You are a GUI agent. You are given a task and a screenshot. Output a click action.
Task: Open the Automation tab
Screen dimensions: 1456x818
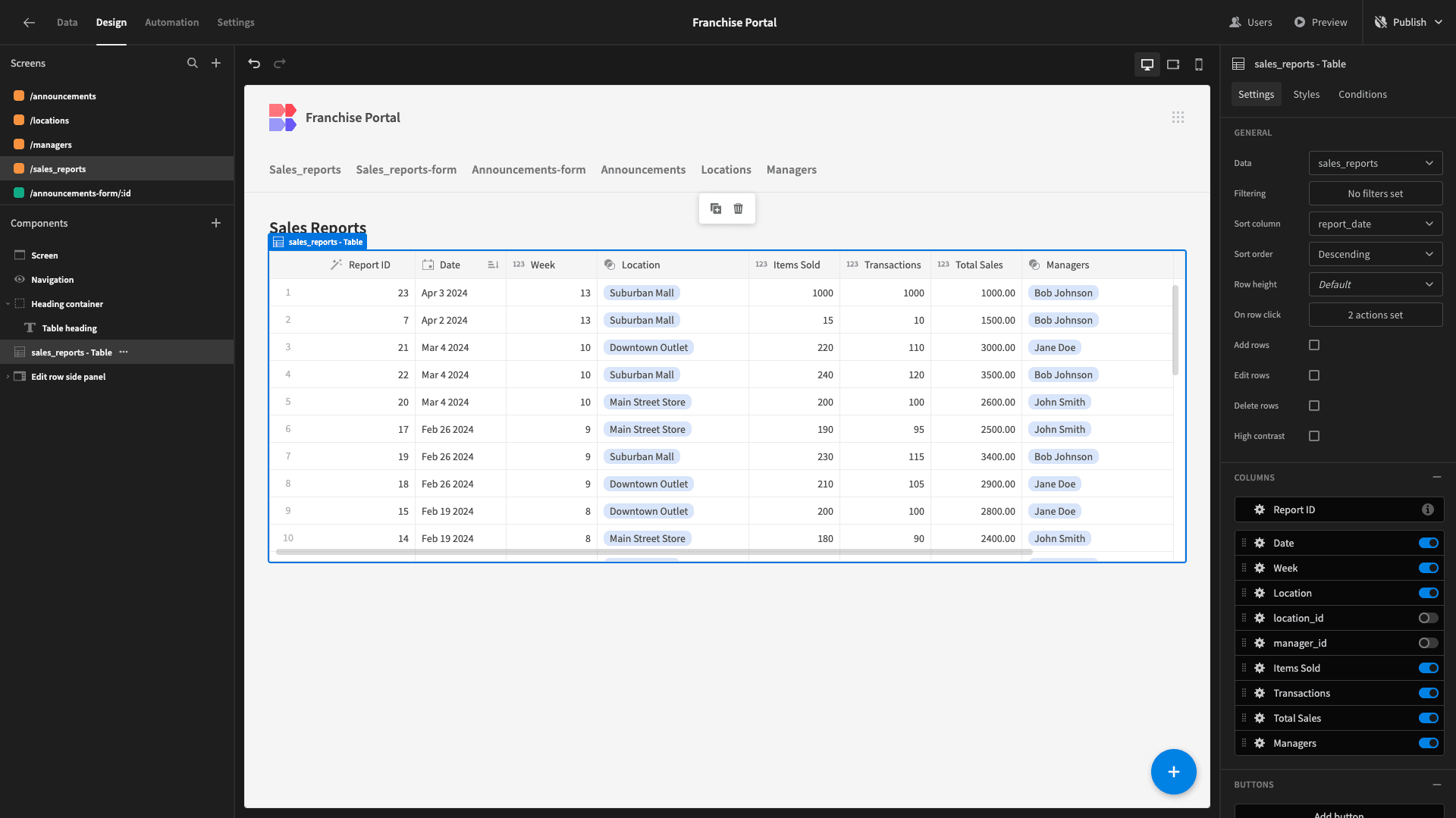click(x=171, y=22)
